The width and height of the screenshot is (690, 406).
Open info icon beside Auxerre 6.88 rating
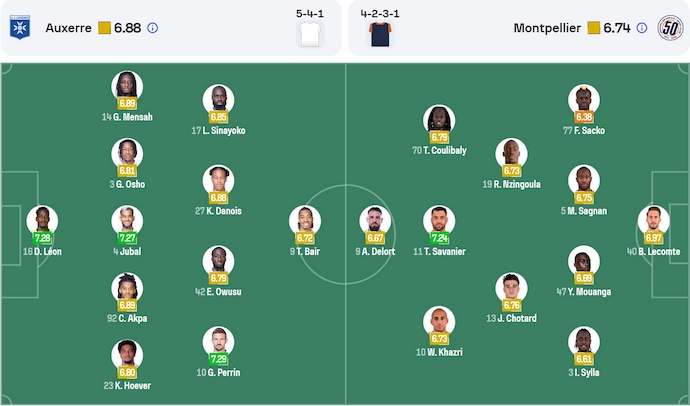pos(152,28)
